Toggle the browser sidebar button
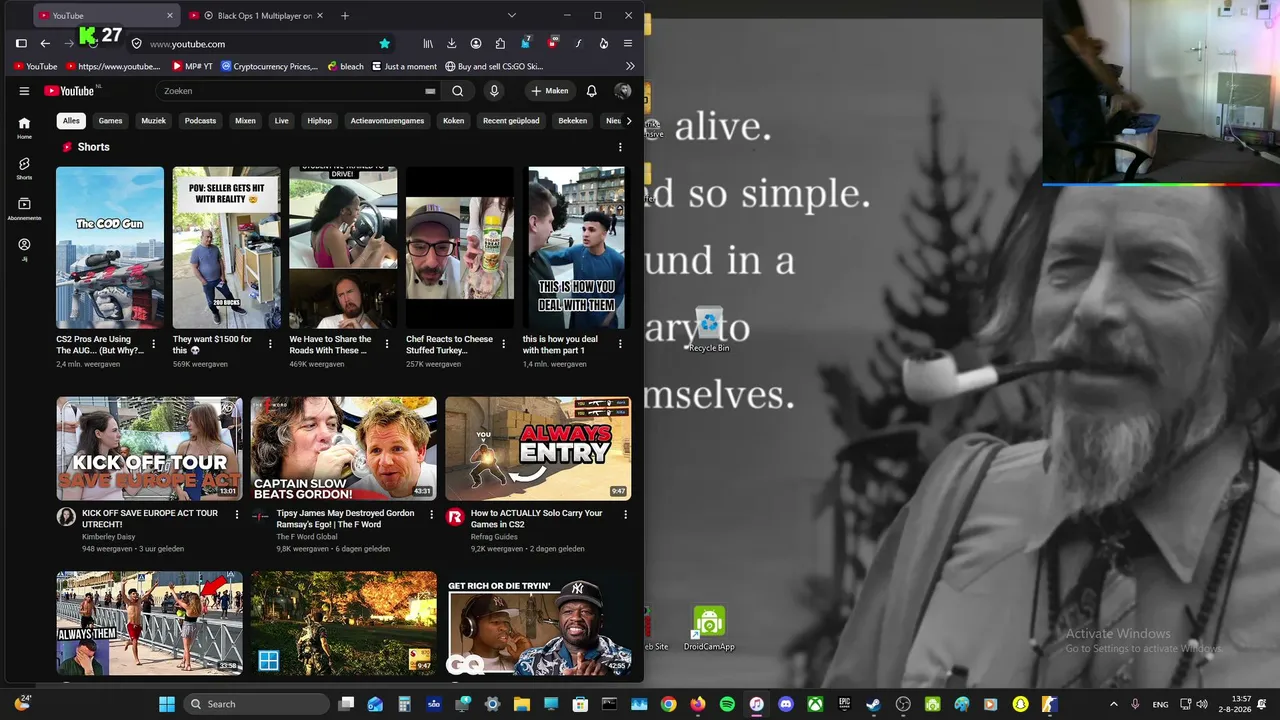Image resolution: width=1280 pixels, height=720 pixels. (21, 44)
